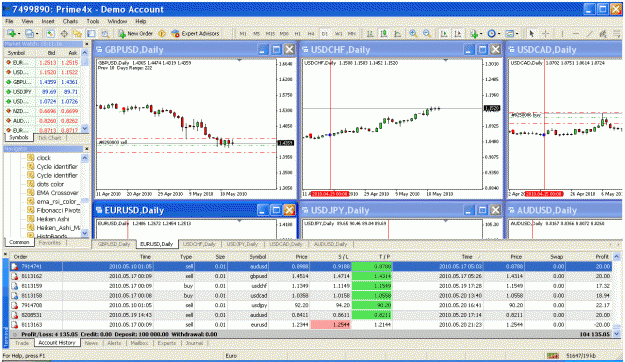Open the Help menu
625x362 pixels.
tap(141, 21)
